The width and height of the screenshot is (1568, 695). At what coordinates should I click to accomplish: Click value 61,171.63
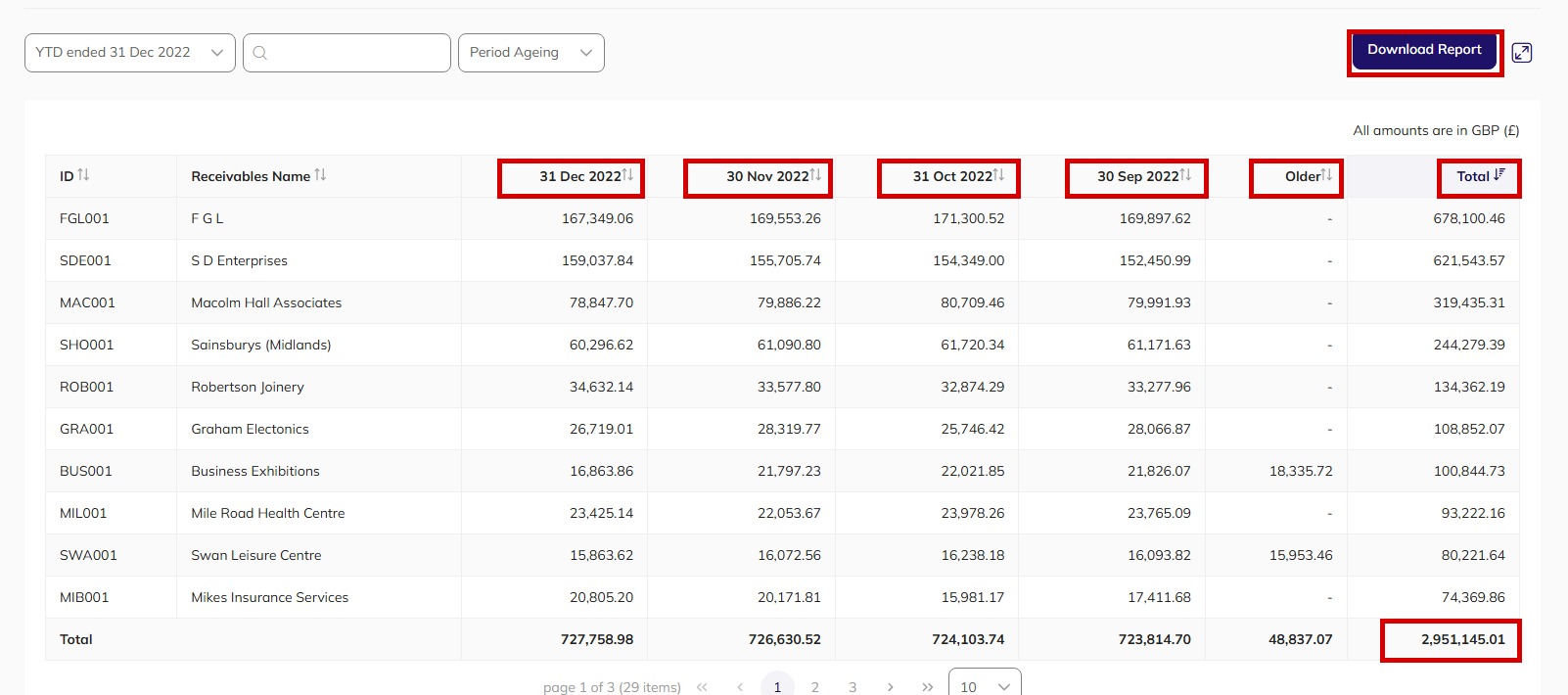(1159, 345)
